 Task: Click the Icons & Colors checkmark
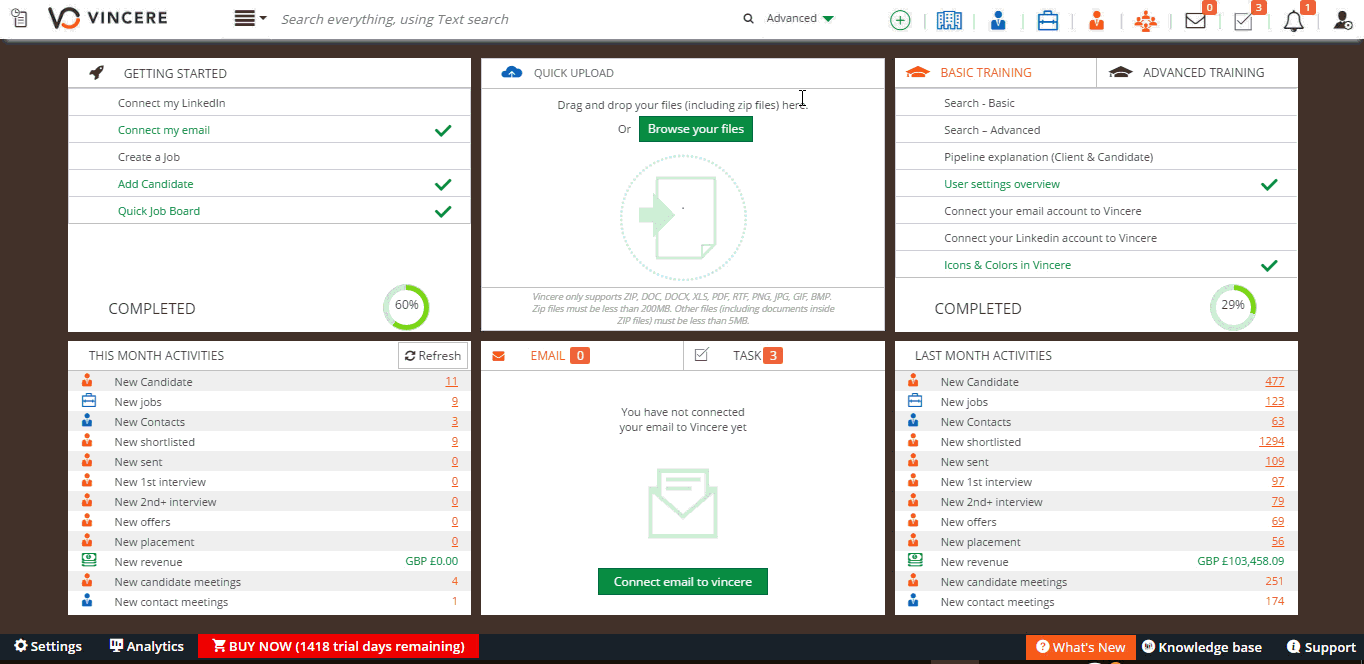click(x=1269, y=265)
